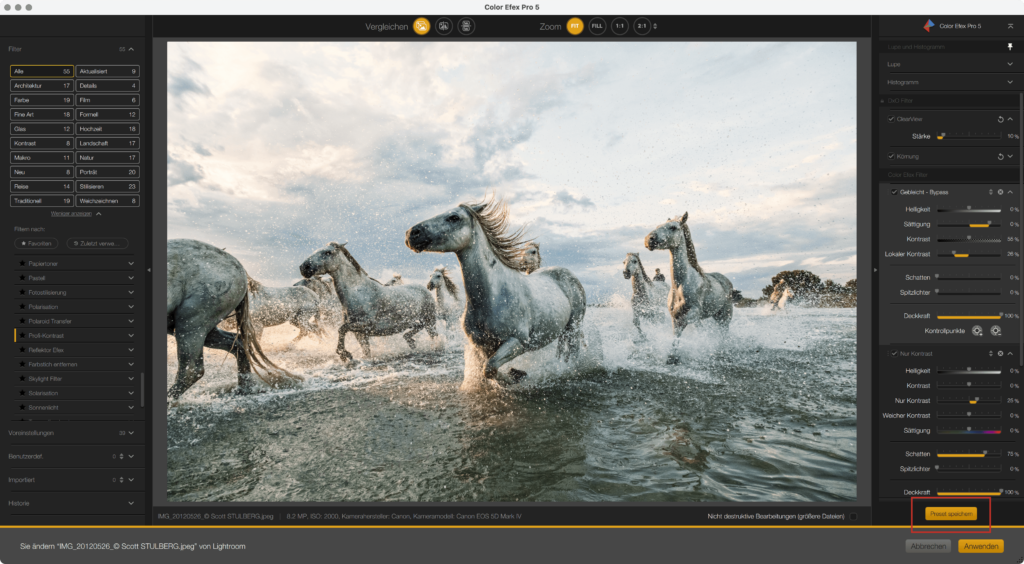The image size is (1024, 564).
Task: Expand the Körnung settings
Action: (1010, 157)
